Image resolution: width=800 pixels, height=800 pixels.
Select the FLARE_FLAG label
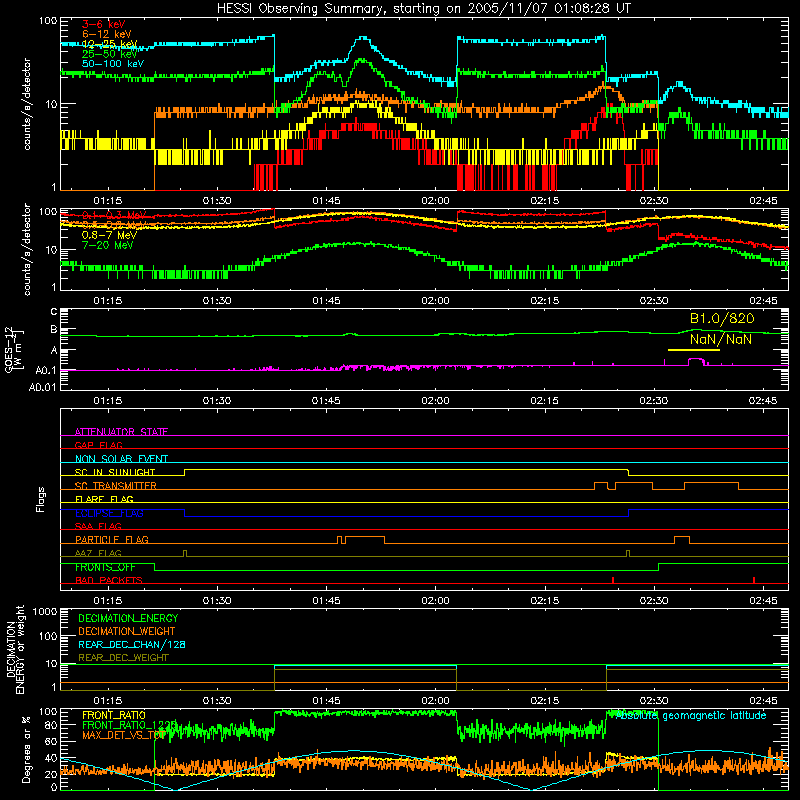[104, 499]
